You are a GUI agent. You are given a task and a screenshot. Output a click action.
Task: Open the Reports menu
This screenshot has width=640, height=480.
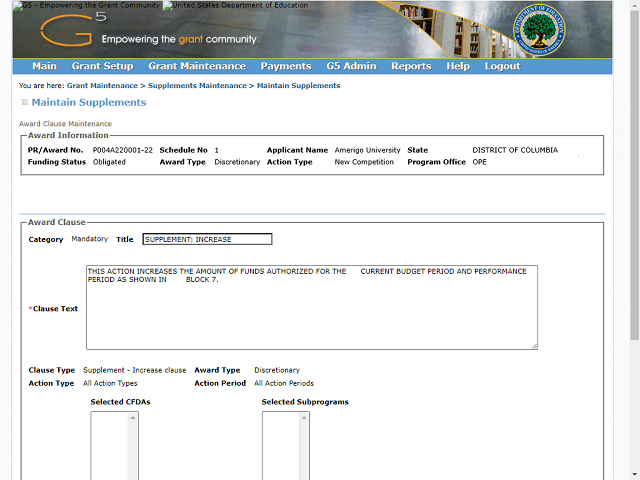pyautogui.click(x=411, y=66)
